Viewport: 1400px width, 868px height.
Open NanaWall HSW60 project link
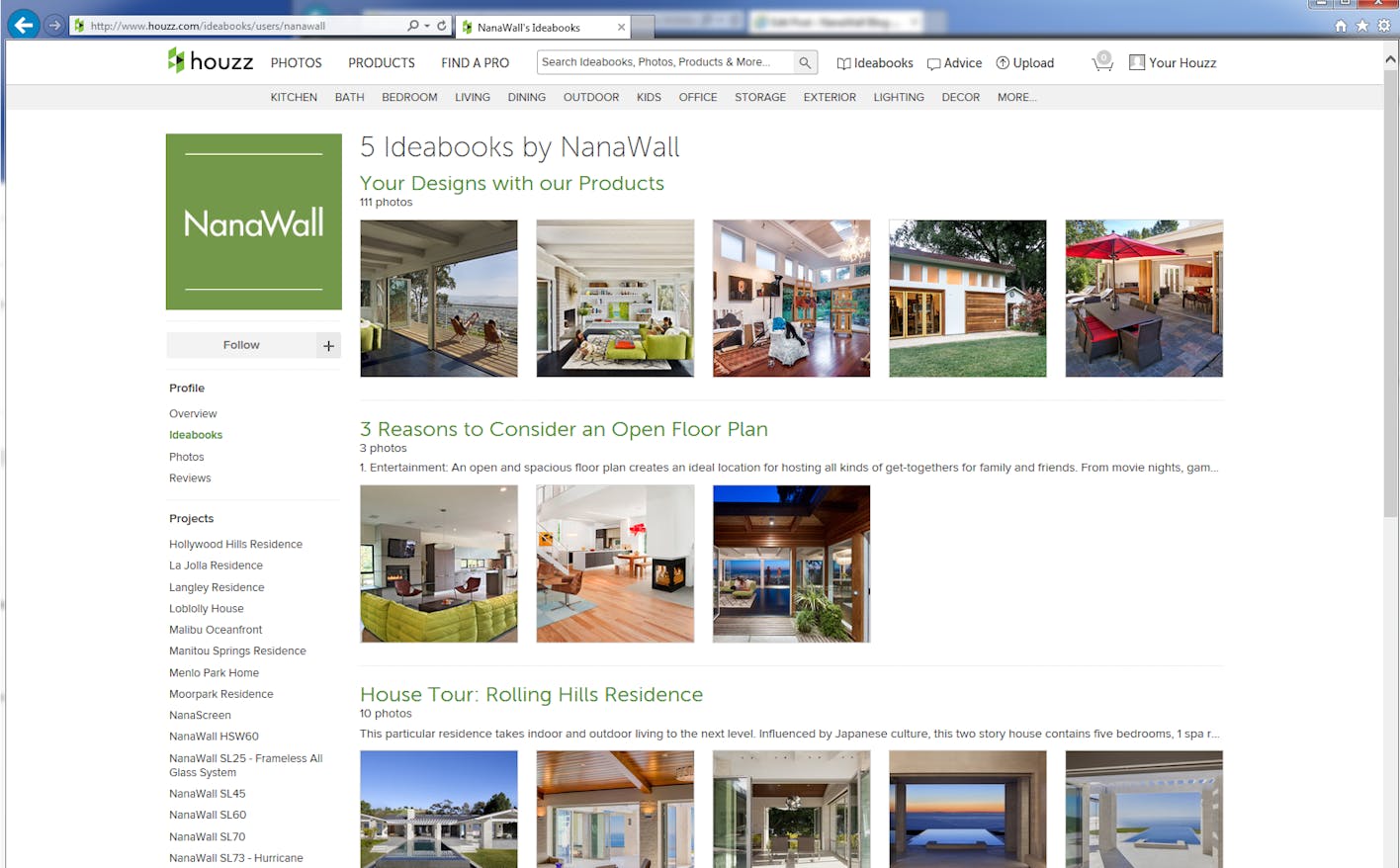tap(214, 737)
